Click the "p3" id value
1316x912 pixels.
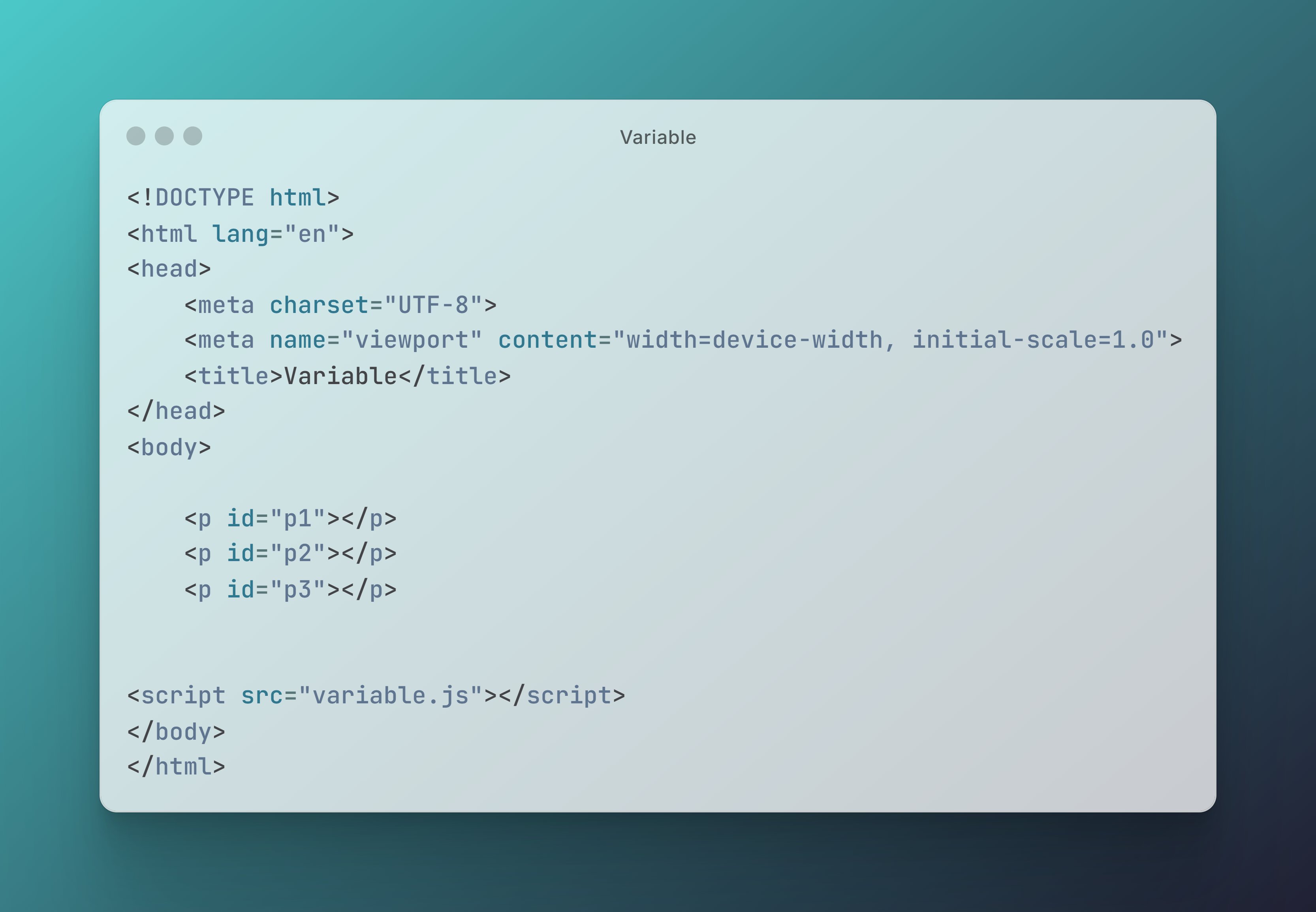pos(297,590)
